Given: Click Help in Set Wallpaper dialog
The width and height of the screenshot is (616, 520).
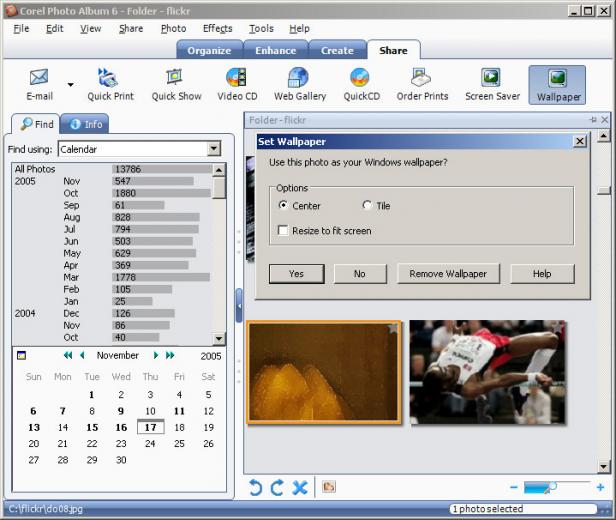Looking at the screenshot, I should 542,274.
